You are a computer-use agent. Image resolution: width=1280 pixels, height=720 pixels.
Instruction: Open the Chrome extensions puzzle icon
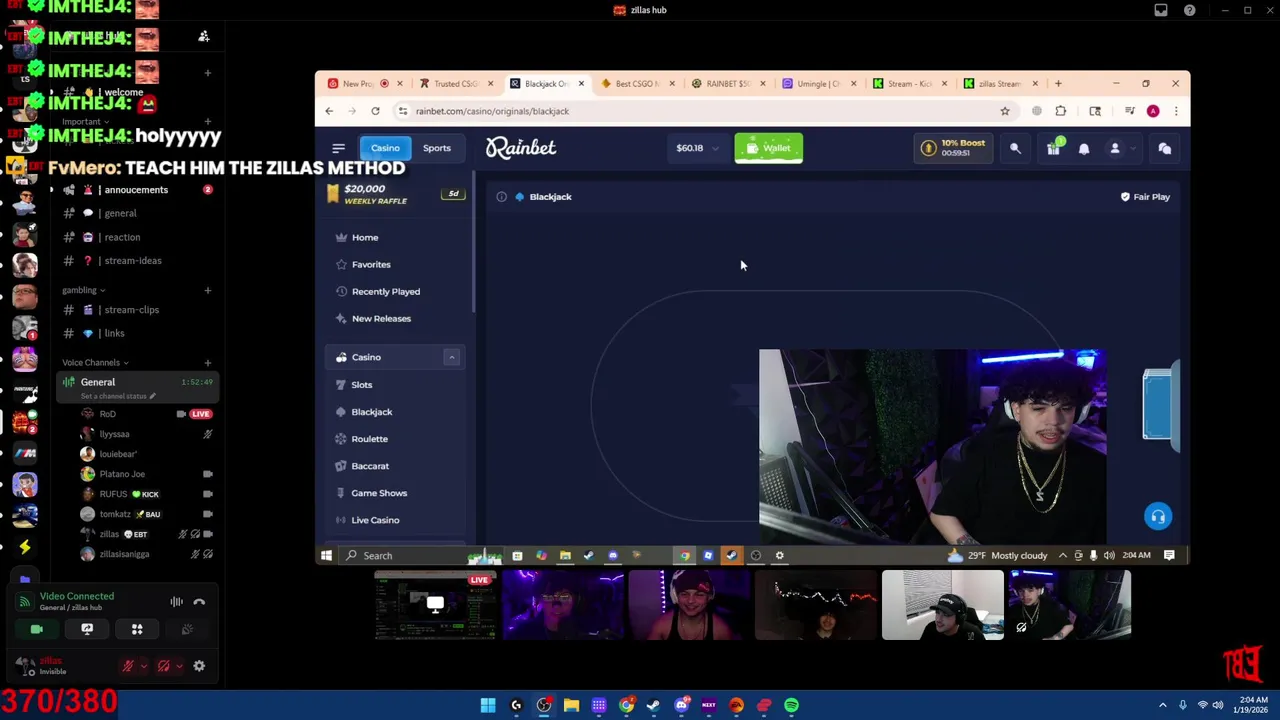pos(1061,111)
